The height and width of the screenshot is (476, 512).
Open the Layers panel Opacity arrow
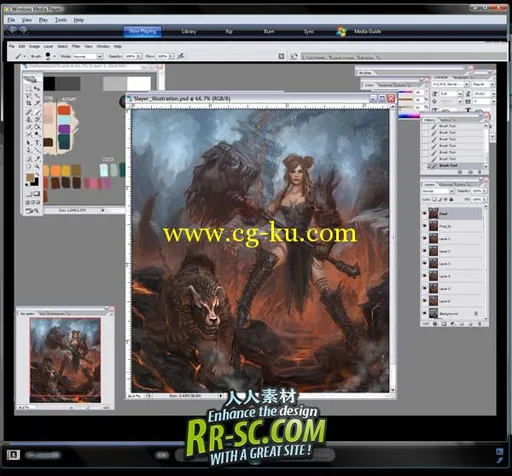pos(484,191)
